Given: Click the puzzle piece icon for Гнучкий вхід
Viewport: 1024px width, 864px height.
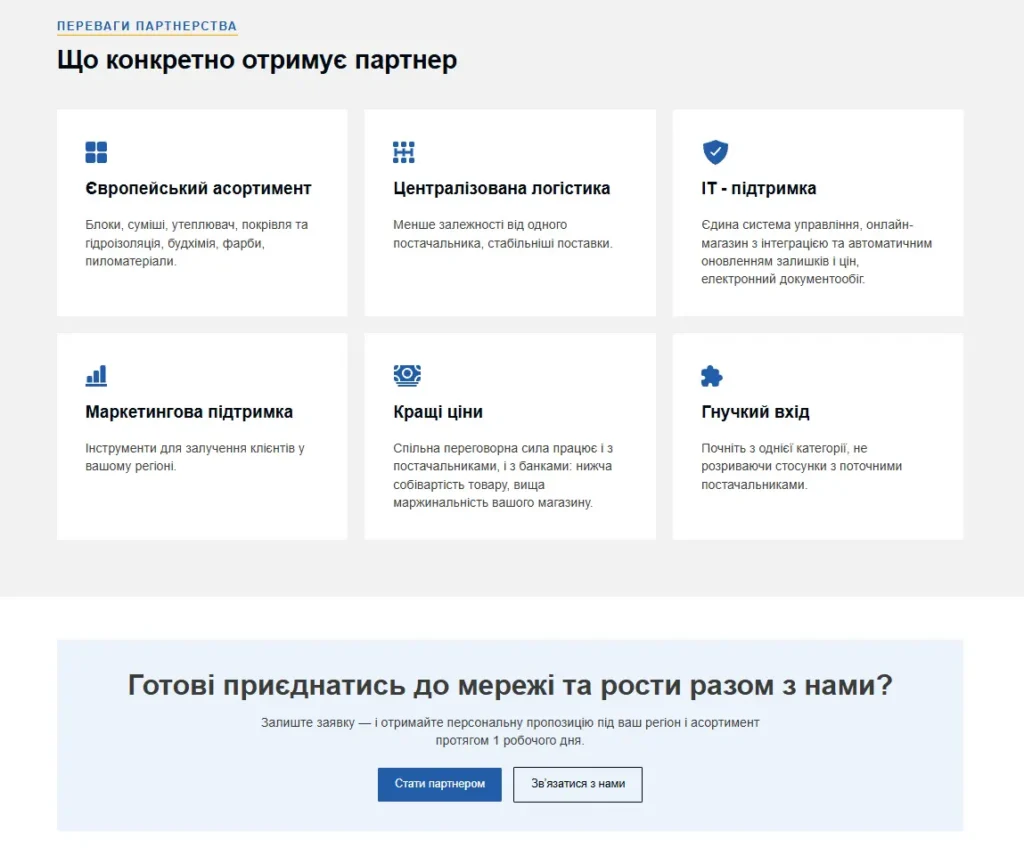Looking at the screenshot, I should 712,376.
